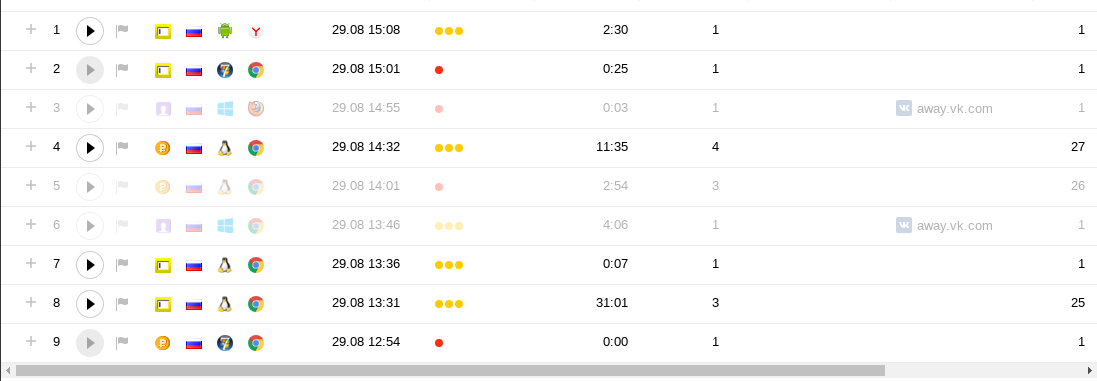Click the yellow ad source icon in row 2
Image resolution: width=1097 pixels, height=381 pixels.
tap(163, 70)
